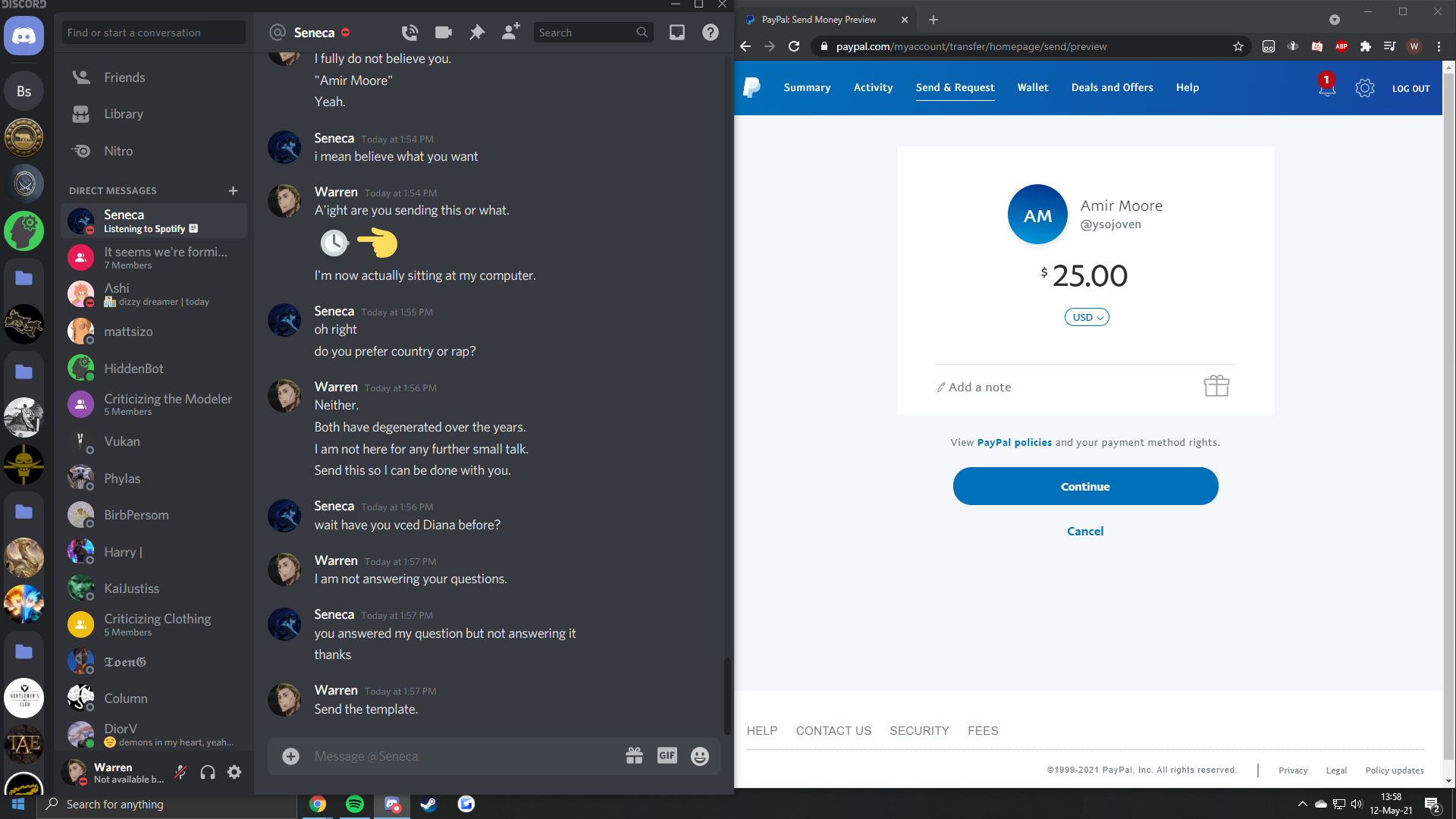Open the Discord inbox

point(677,33)
